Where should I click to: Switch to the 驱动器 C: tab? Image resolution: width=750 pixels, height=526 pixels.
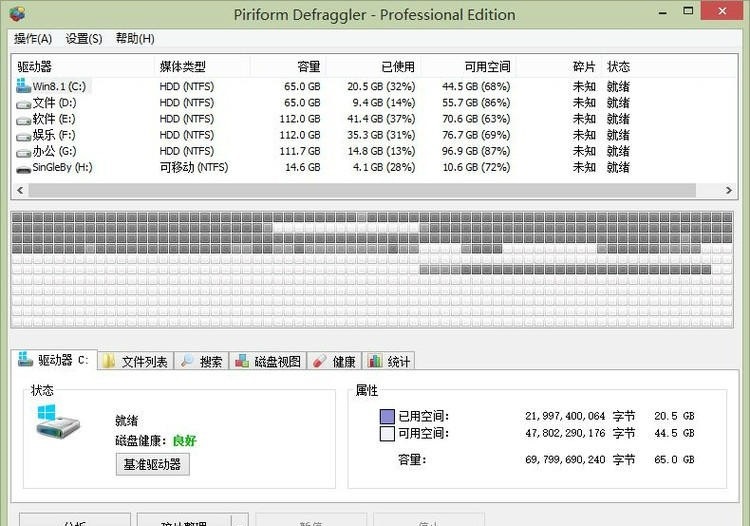pos(54,360)
